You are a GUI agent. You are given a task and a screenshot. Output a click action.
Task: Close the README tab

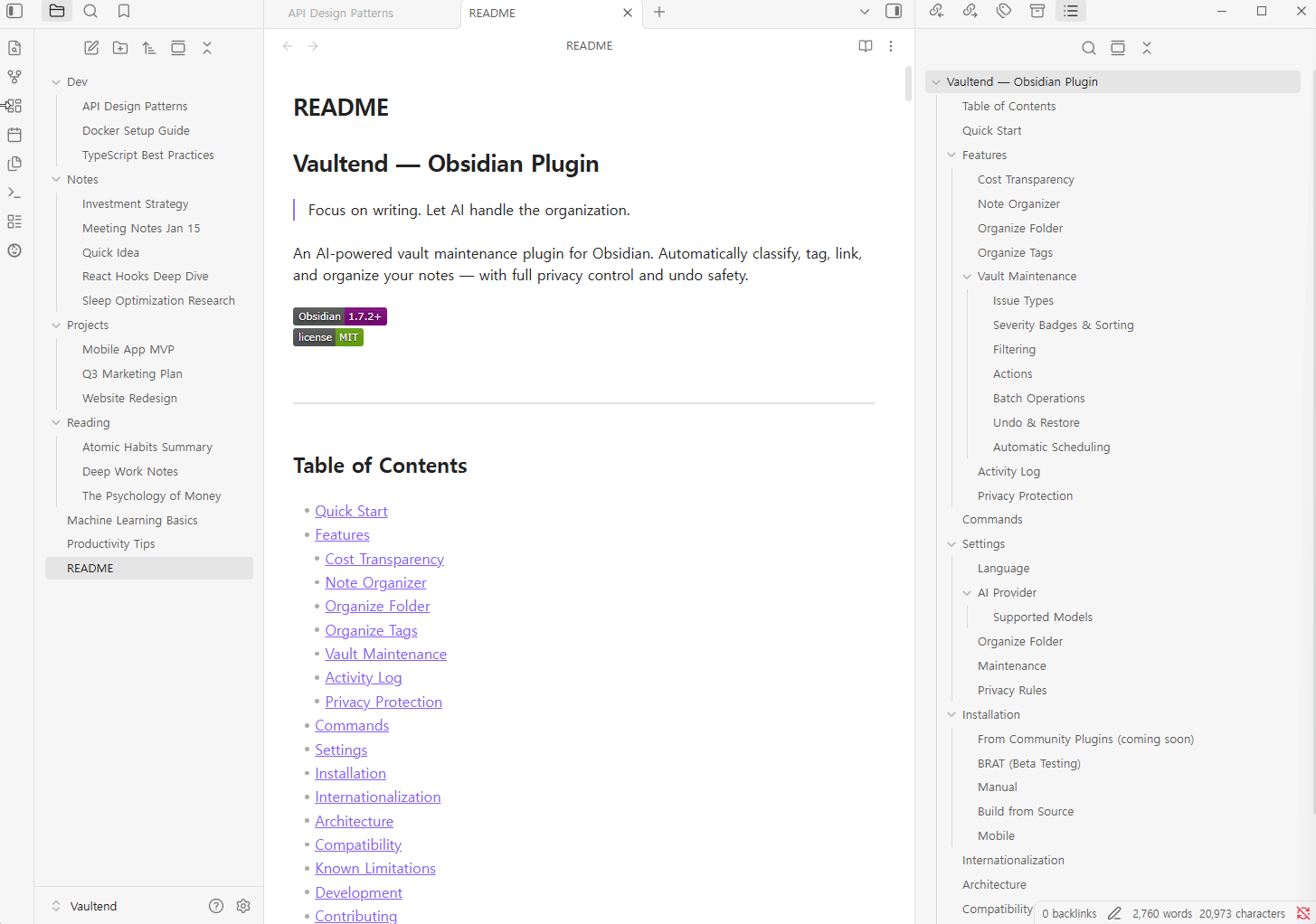628,13
